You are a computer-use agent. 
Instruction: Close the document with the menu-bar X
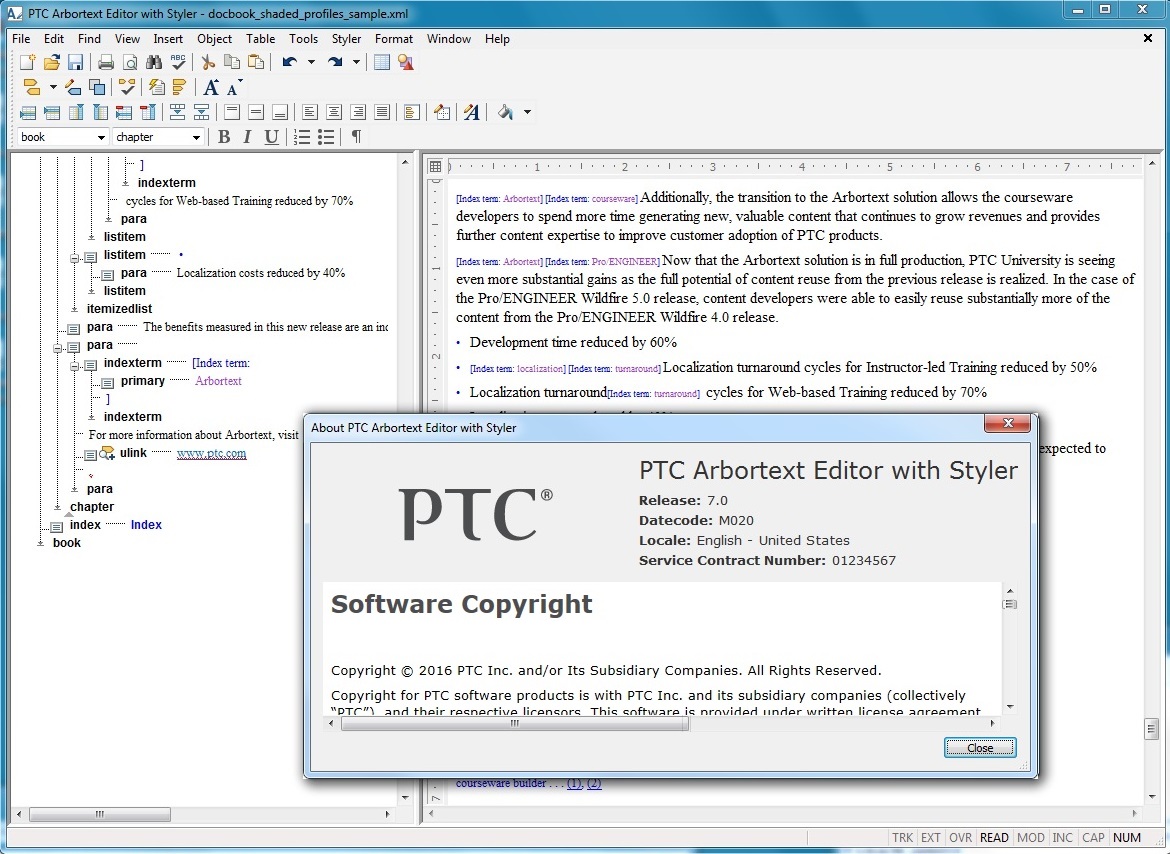click(x=1148, y=38)
